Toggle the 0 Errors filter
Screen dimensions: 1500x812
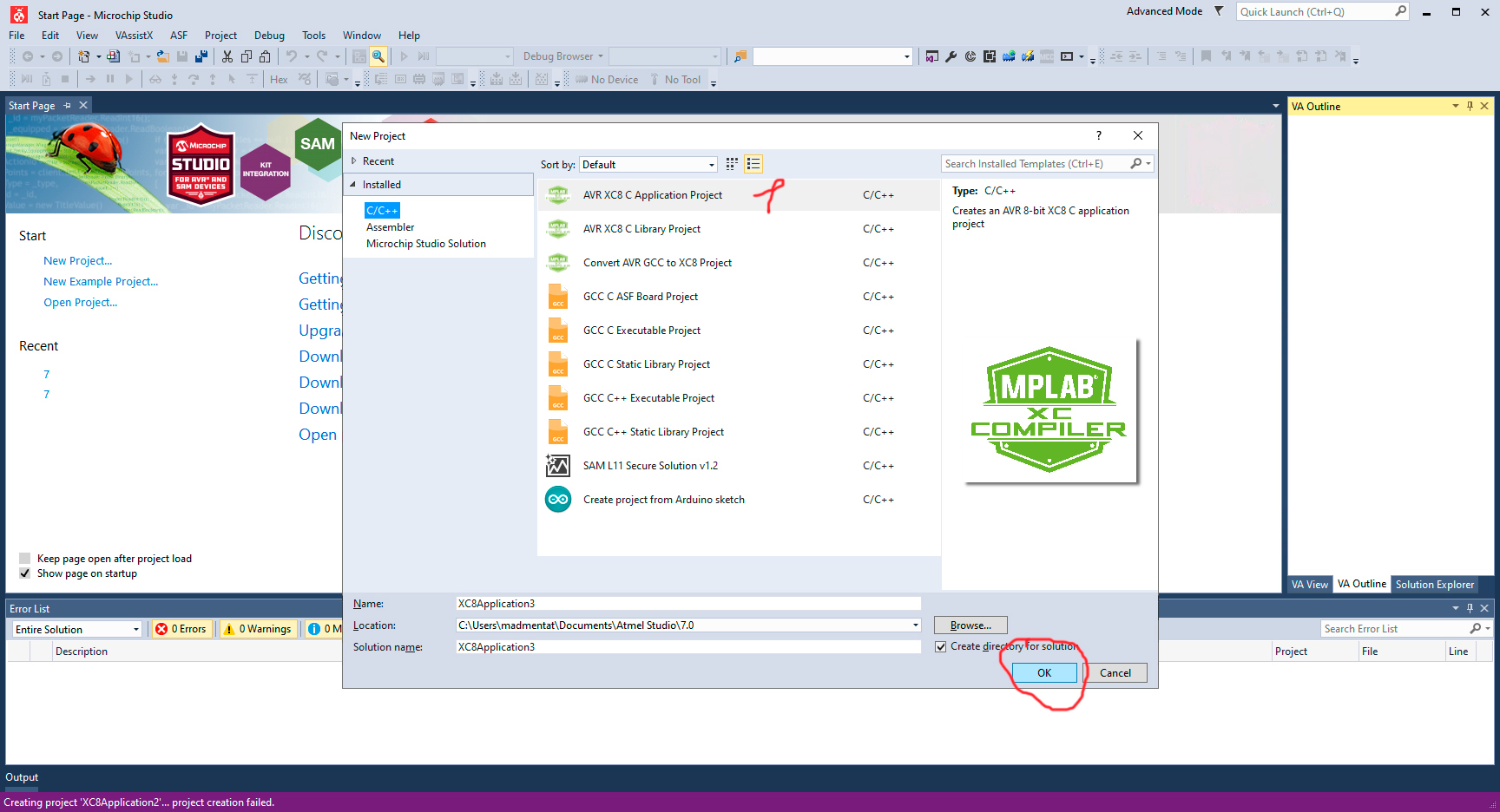click(x=181, y=629)
